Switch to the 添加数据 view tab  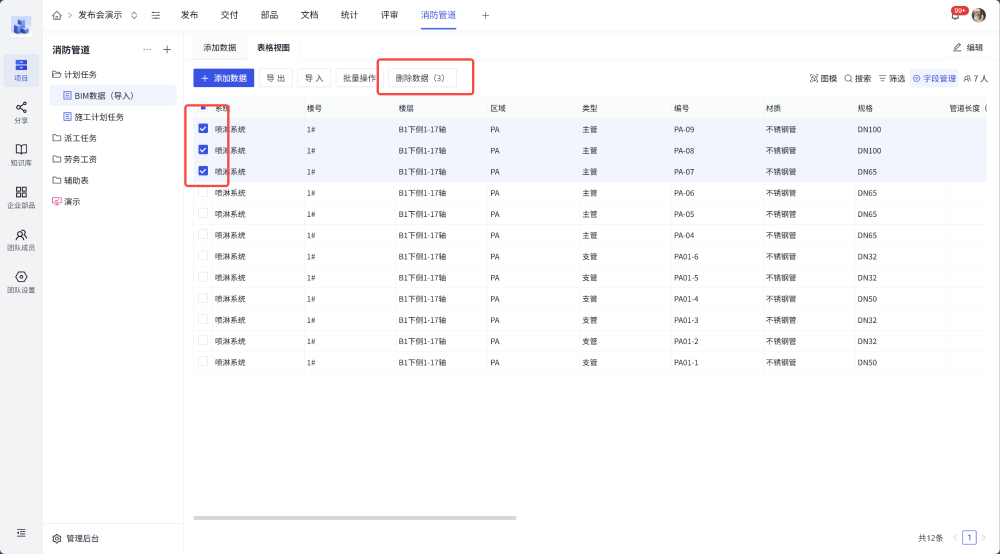pos(220,47)
